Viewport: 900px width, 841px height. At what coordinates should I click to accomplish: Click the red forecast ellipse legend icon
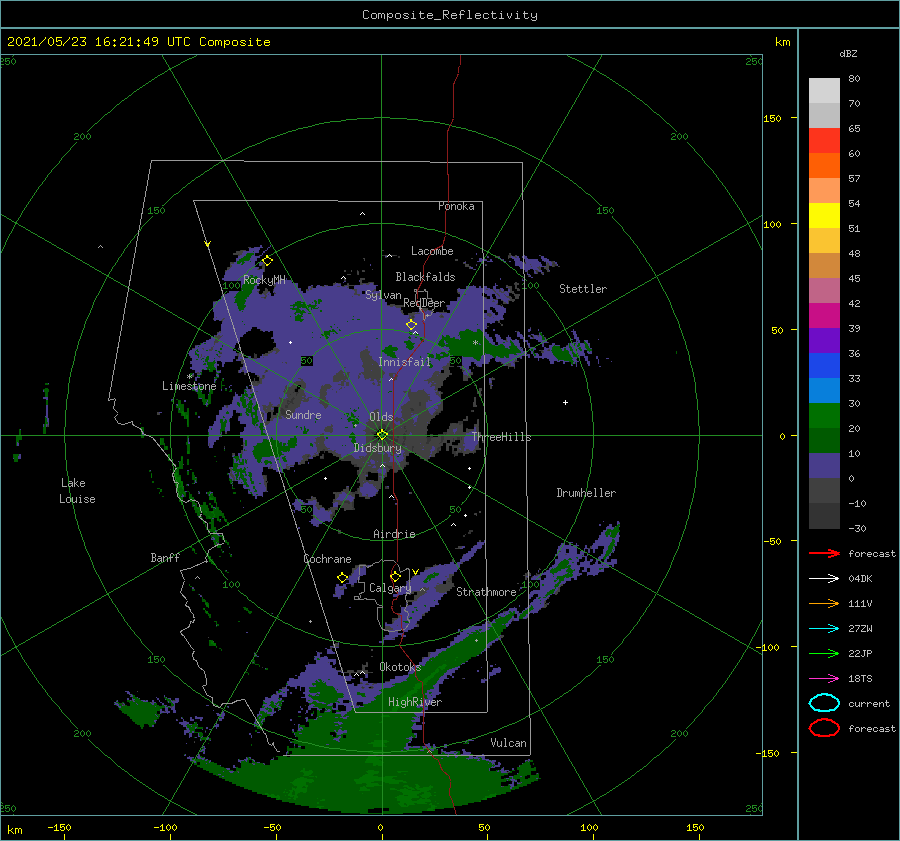(824, 728)
